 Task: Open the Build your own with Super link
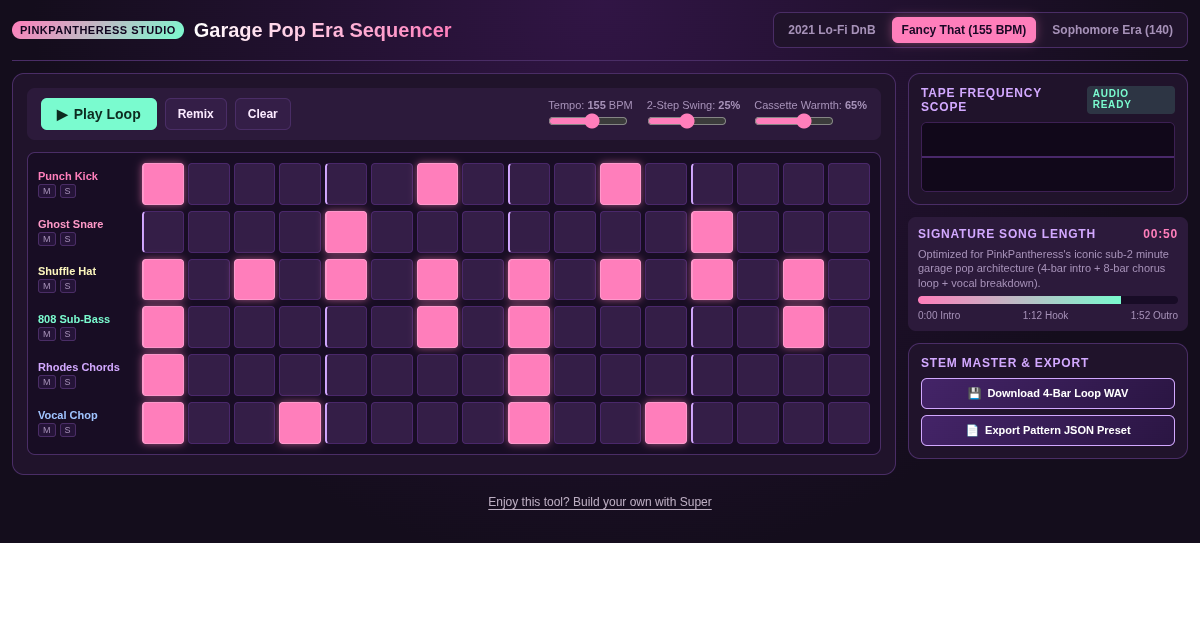coord(600,502)
